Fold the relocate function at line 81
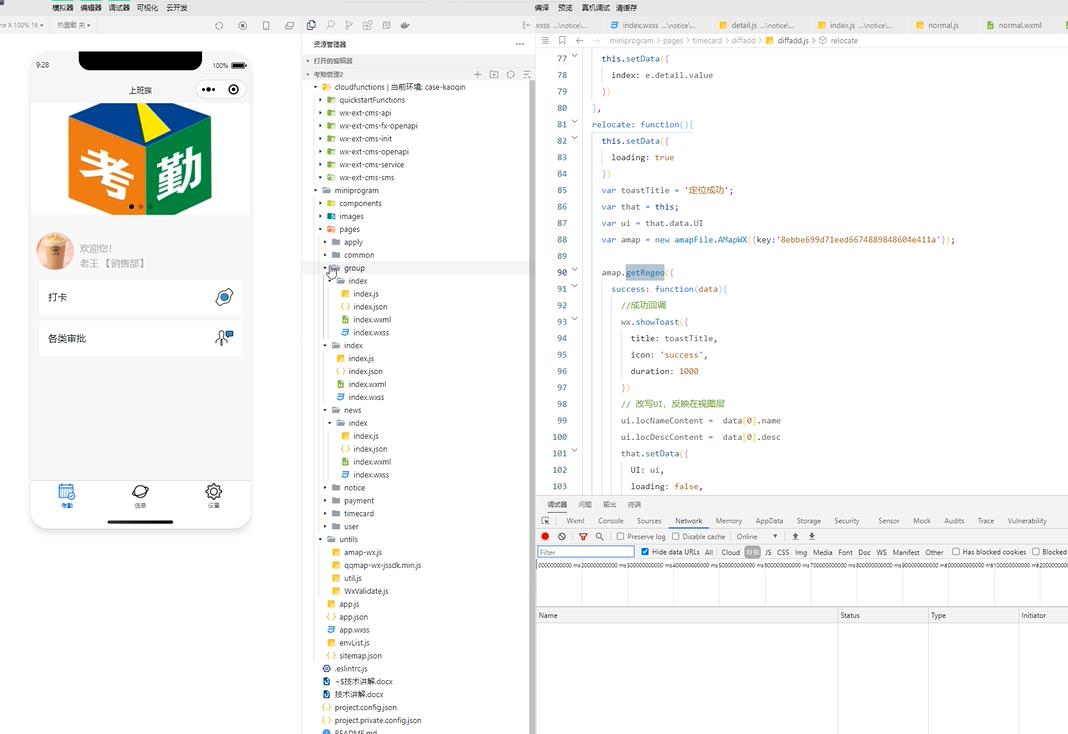Viewport: 1068px width, 734px height. [x=575, y=123]
